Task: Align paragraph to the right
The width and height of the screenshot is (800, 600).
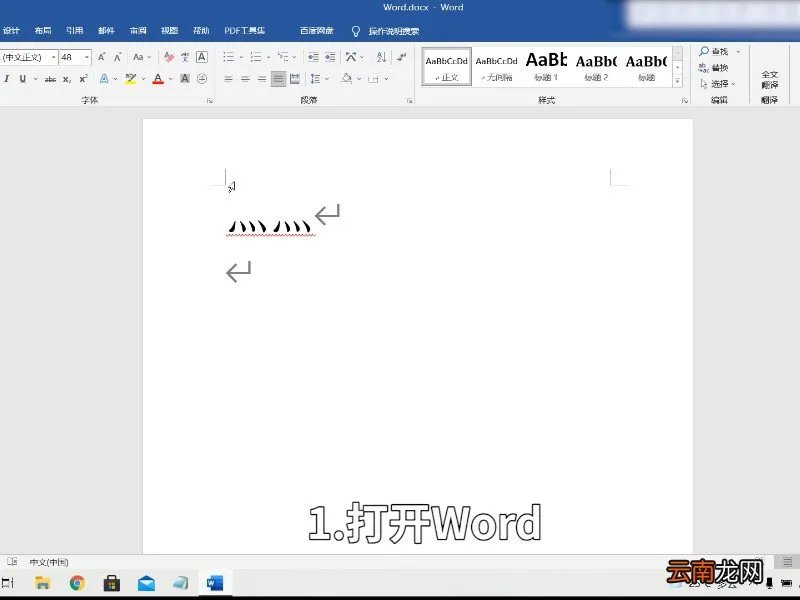Action: click(262, 79)
